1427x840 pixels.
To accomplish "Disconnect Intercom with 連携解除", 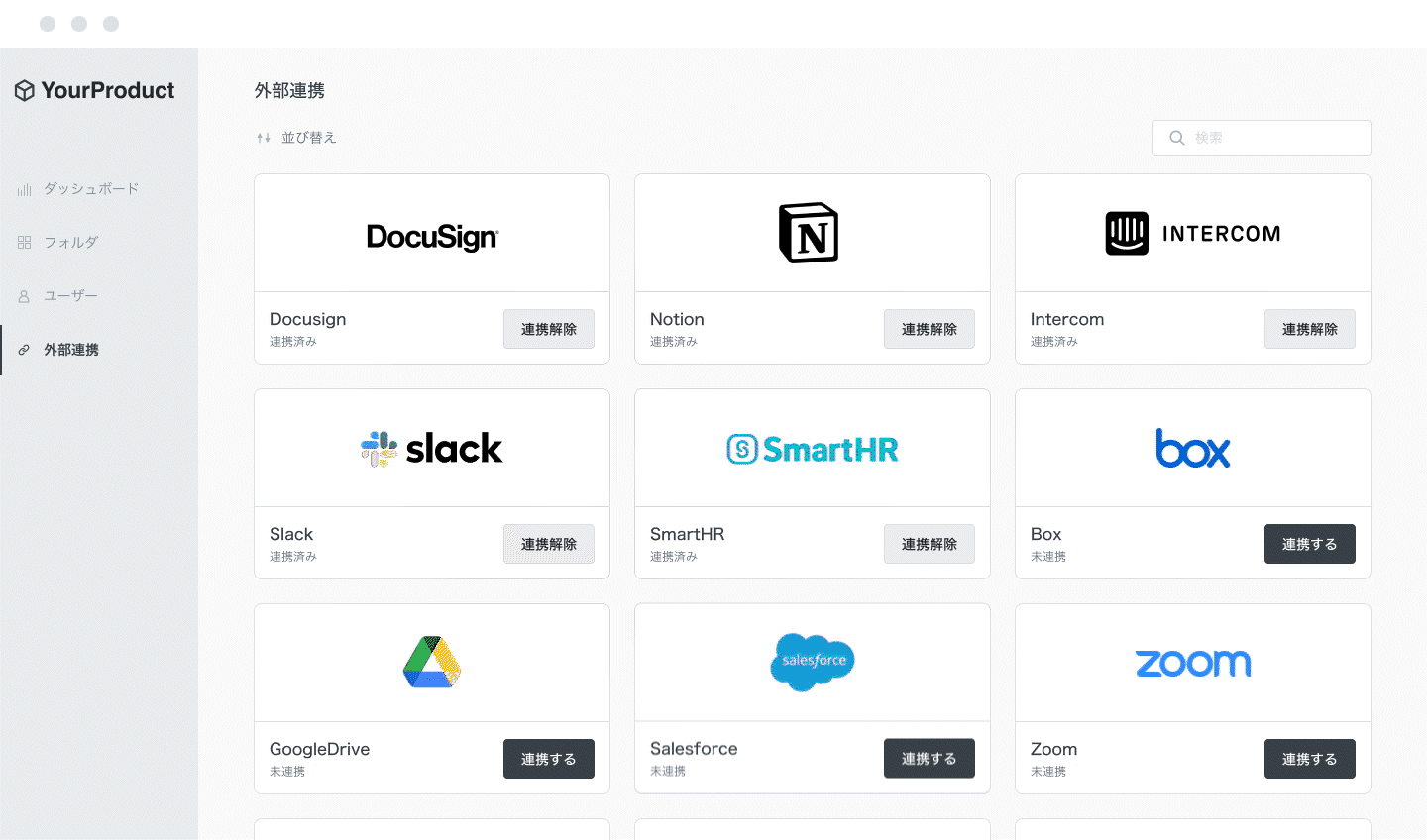I will (1310, 329).
